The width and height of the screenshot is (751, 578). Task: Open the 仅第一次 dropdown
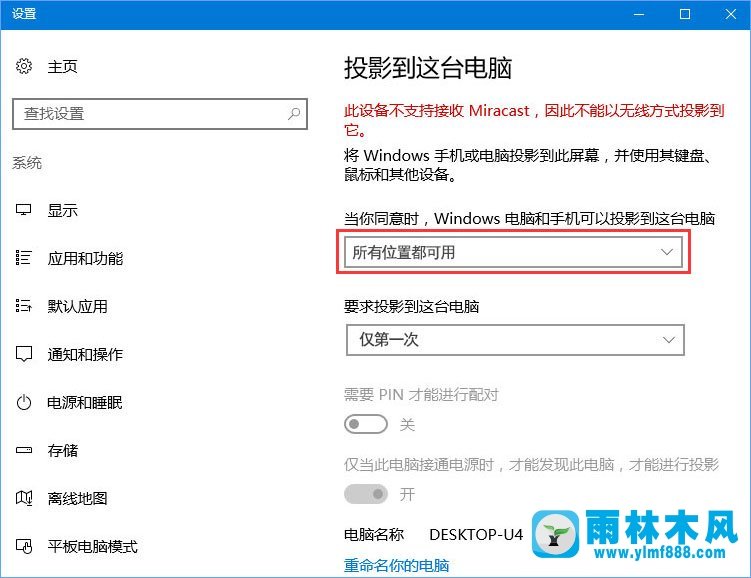tap(515, 340)
